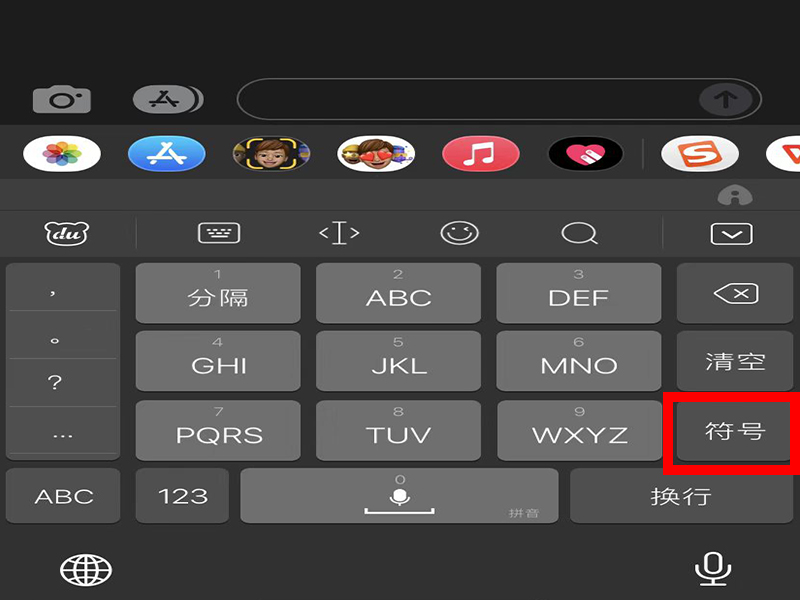This screenshot has height=600, width=800.
Task: Switch keyboard layout via keyboard icon
Action: [x=219, y=233]
